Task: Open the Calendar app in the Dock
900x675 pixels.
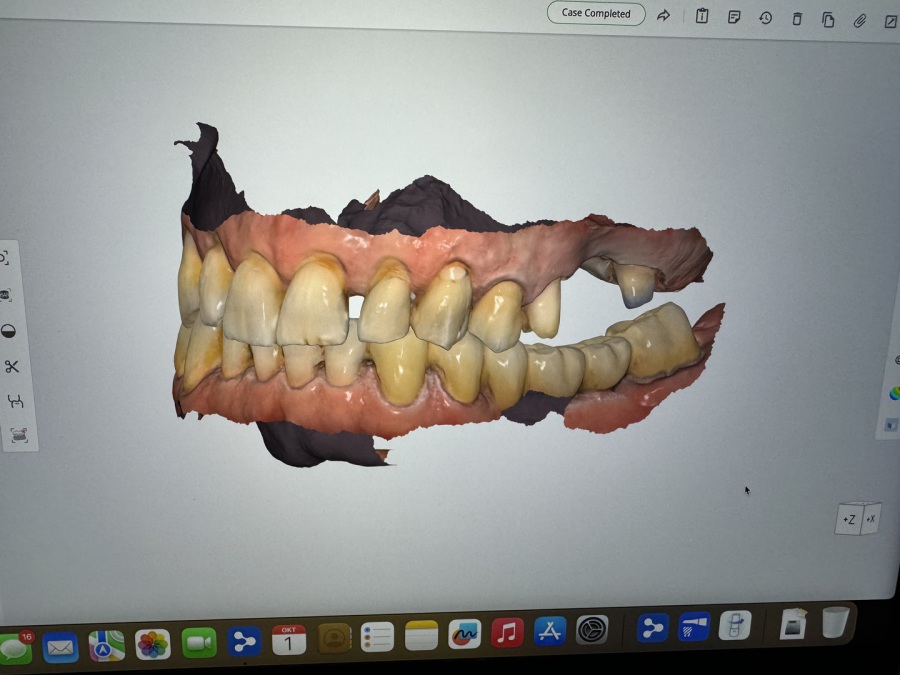Action: coord(289,640)
